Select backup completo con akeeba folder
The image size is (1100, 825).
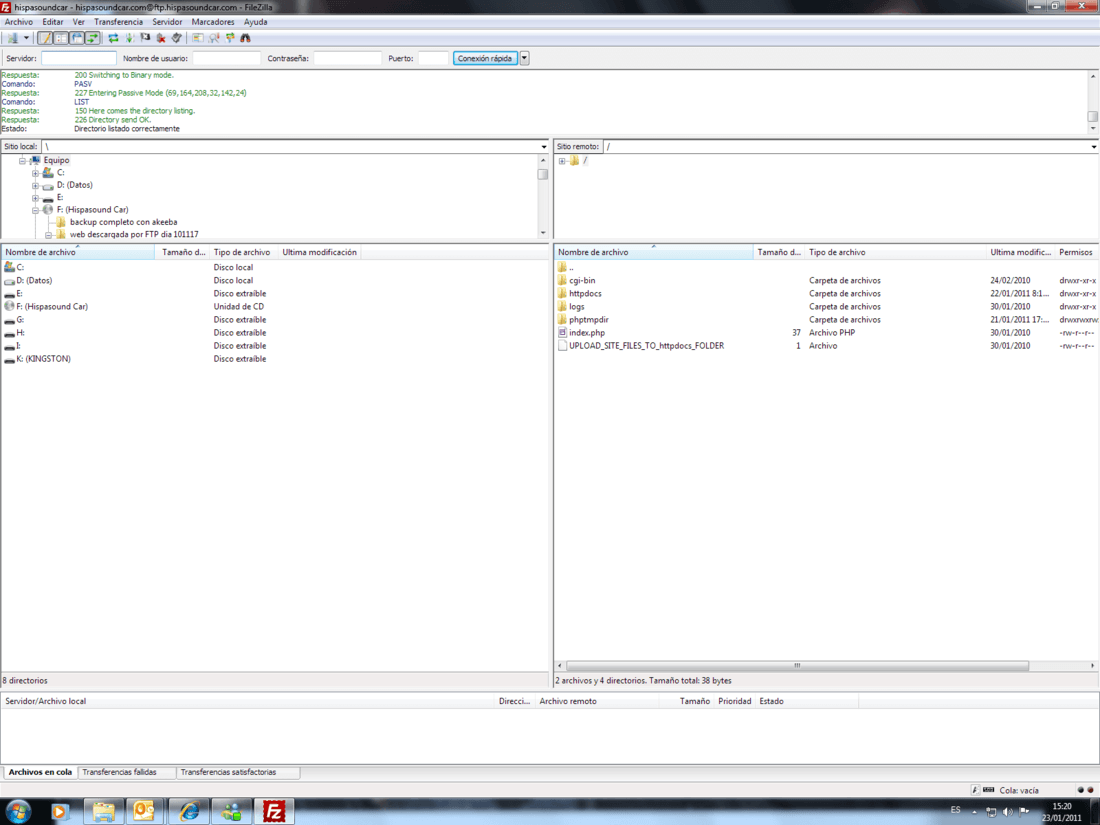coord(123,222)
